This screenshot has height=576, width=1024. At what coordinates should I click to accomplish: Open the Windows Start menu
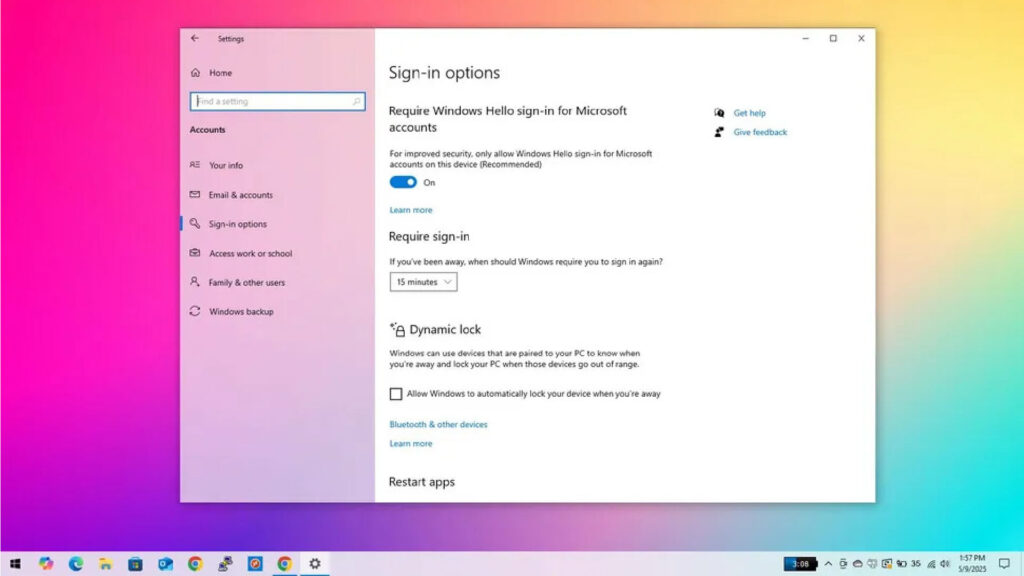tap(16, 564)
